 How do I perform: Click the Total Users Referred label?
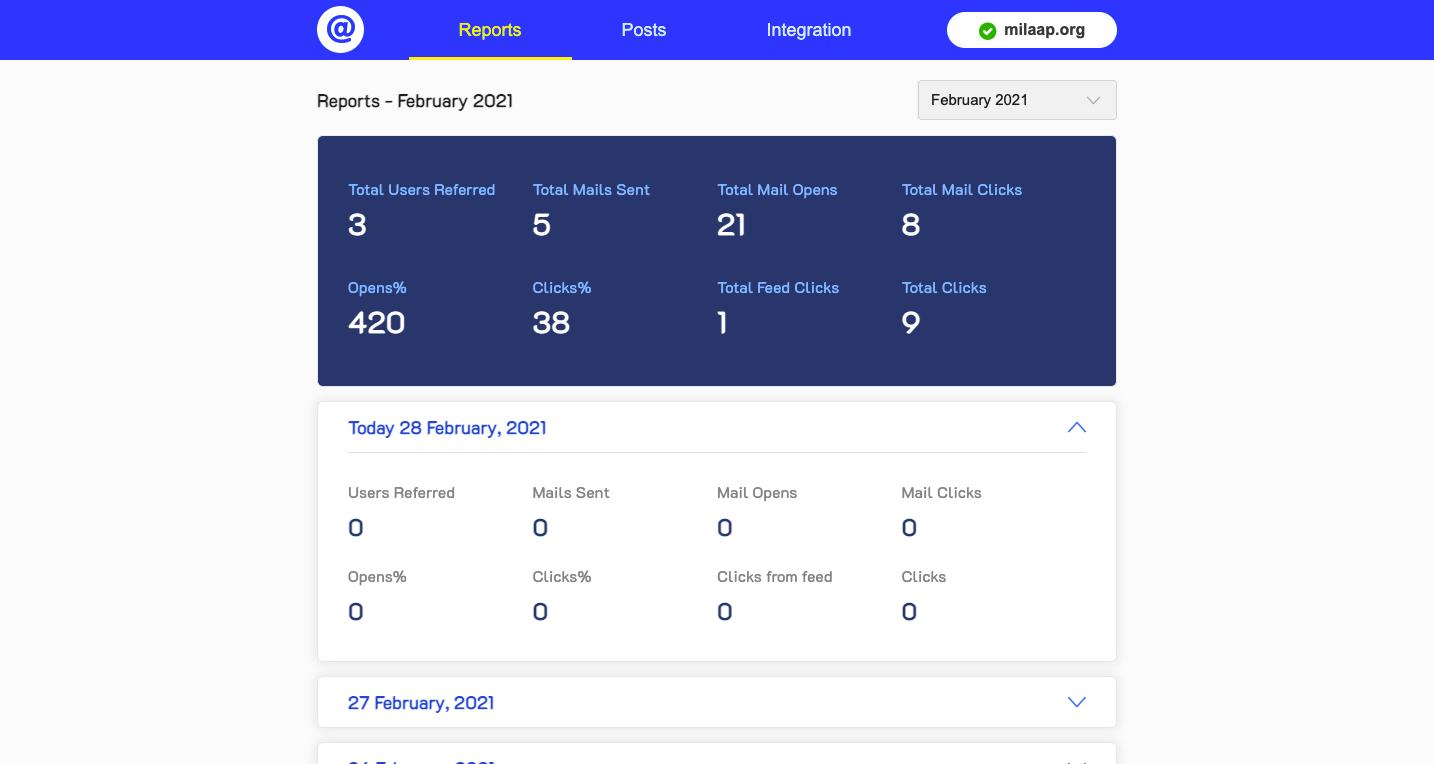click(421, 190)
